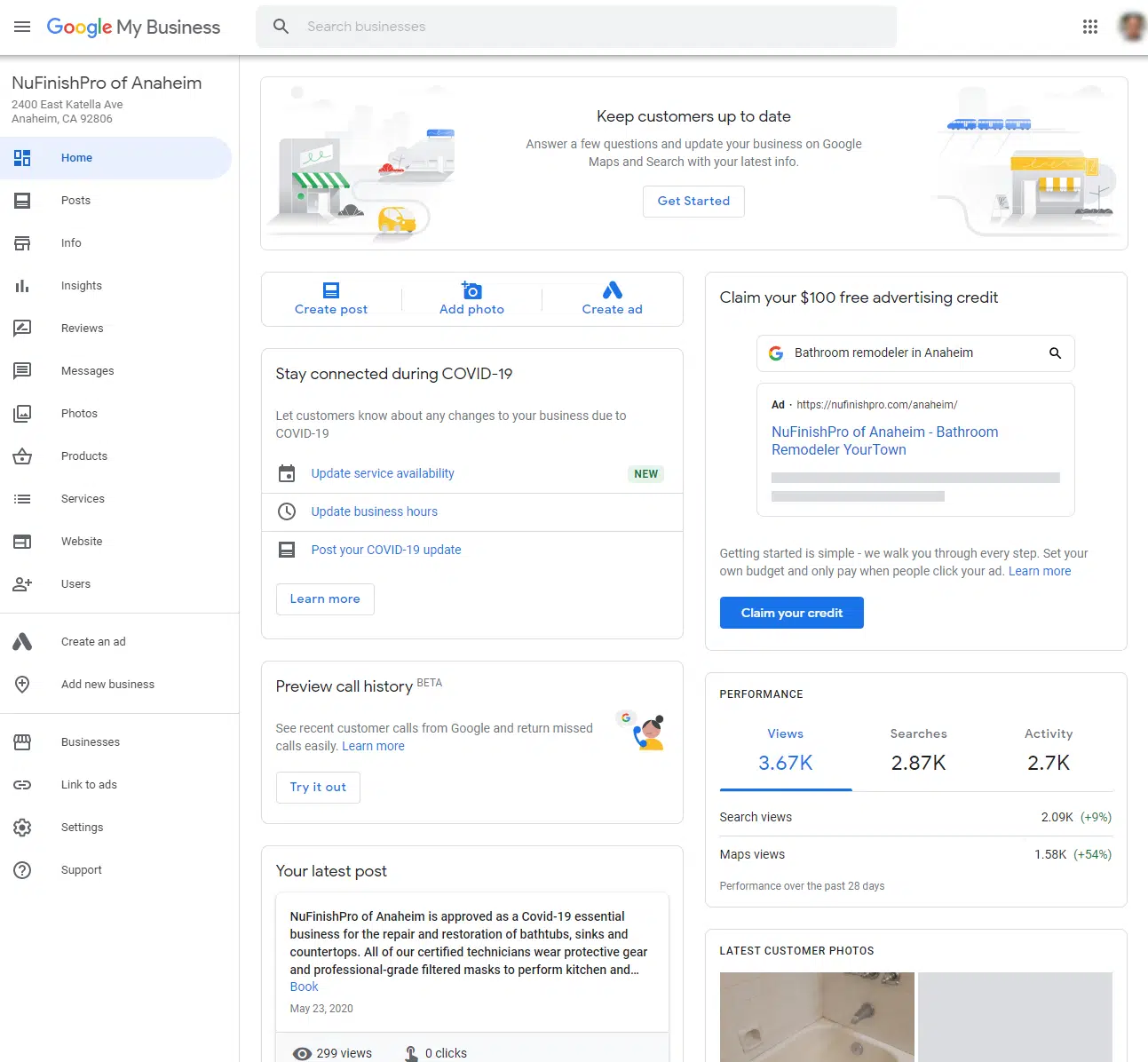Click the Create ad Google Ads icon in card
Viewport: 1148px width, 1062px height.
613,290
